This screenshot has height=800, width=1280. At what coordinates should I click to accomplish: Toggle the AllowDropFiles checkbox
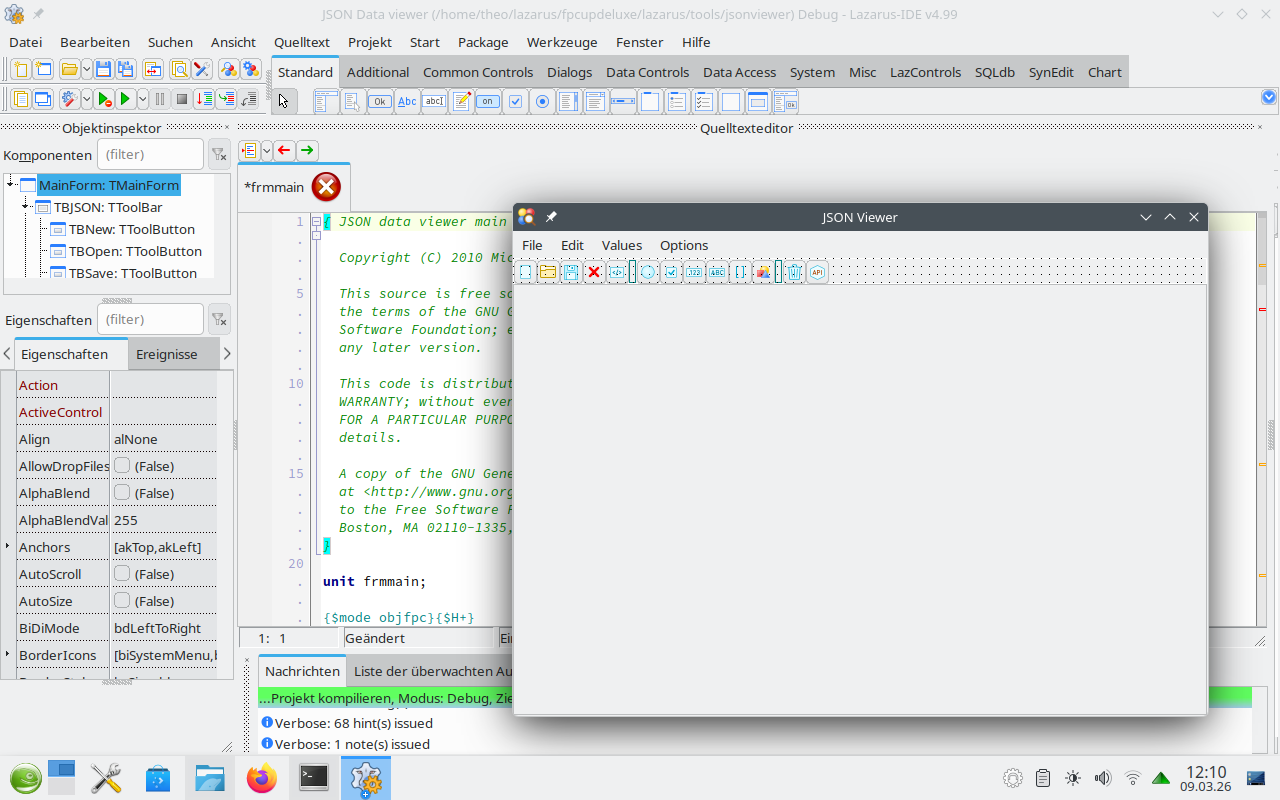point(122,465)
